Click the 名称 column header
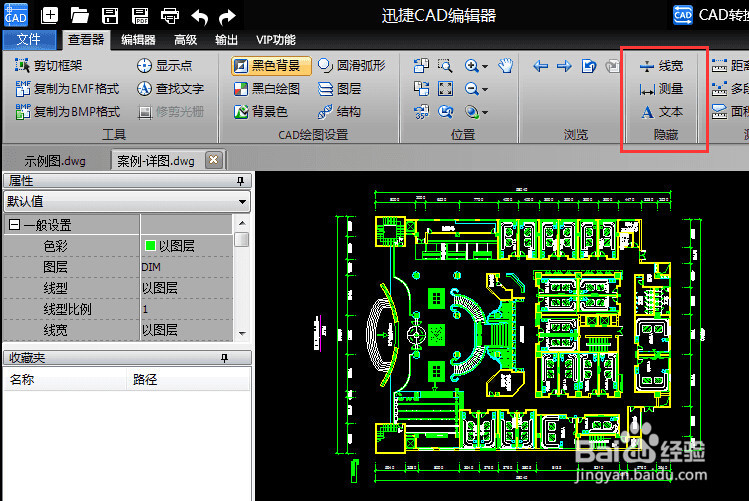The height and width of the screenshot is (501, 749). [x=65, y=380]
